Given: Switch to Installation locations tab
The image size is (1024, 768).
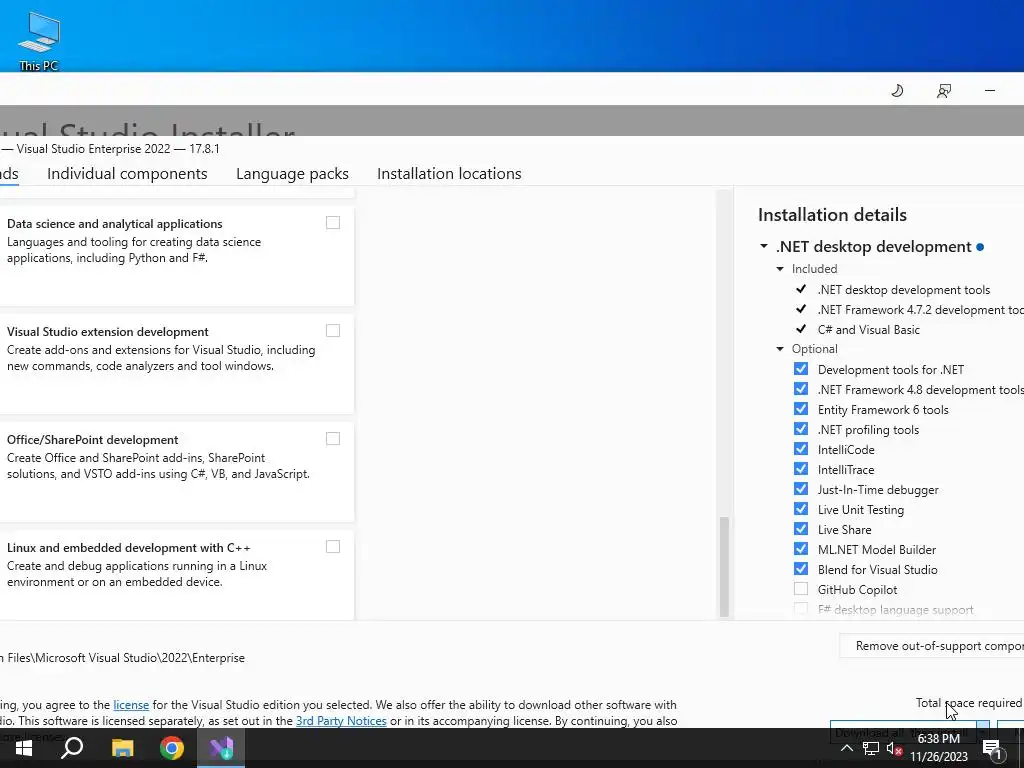Looking at the screenshot, I should click(449, 174).
